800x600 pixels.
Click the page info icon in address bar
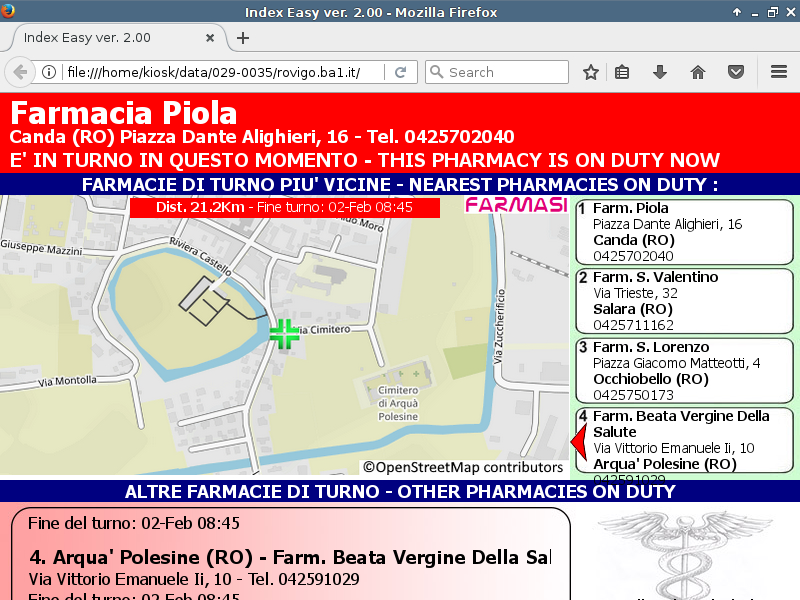[x=48, y=72]
